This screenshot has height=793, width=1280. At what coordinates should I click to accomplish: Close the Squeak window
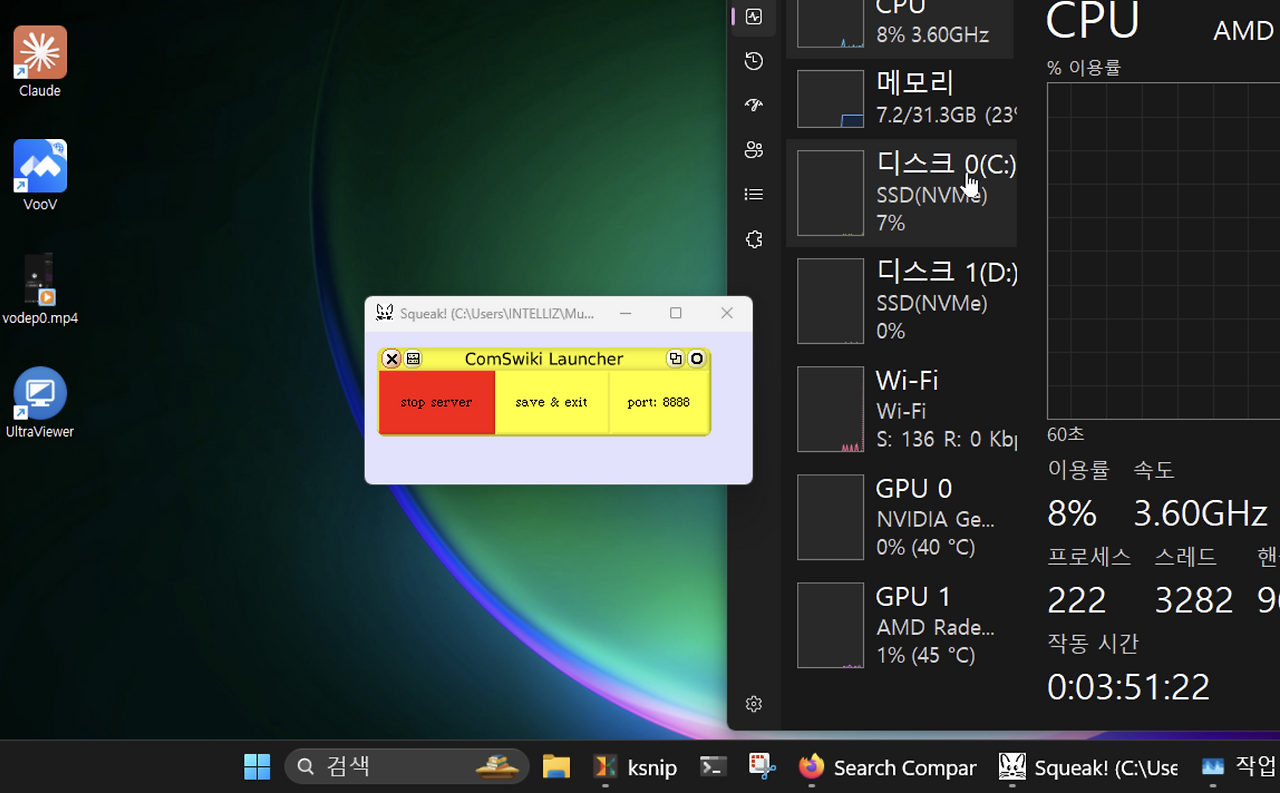click(727, 313)
